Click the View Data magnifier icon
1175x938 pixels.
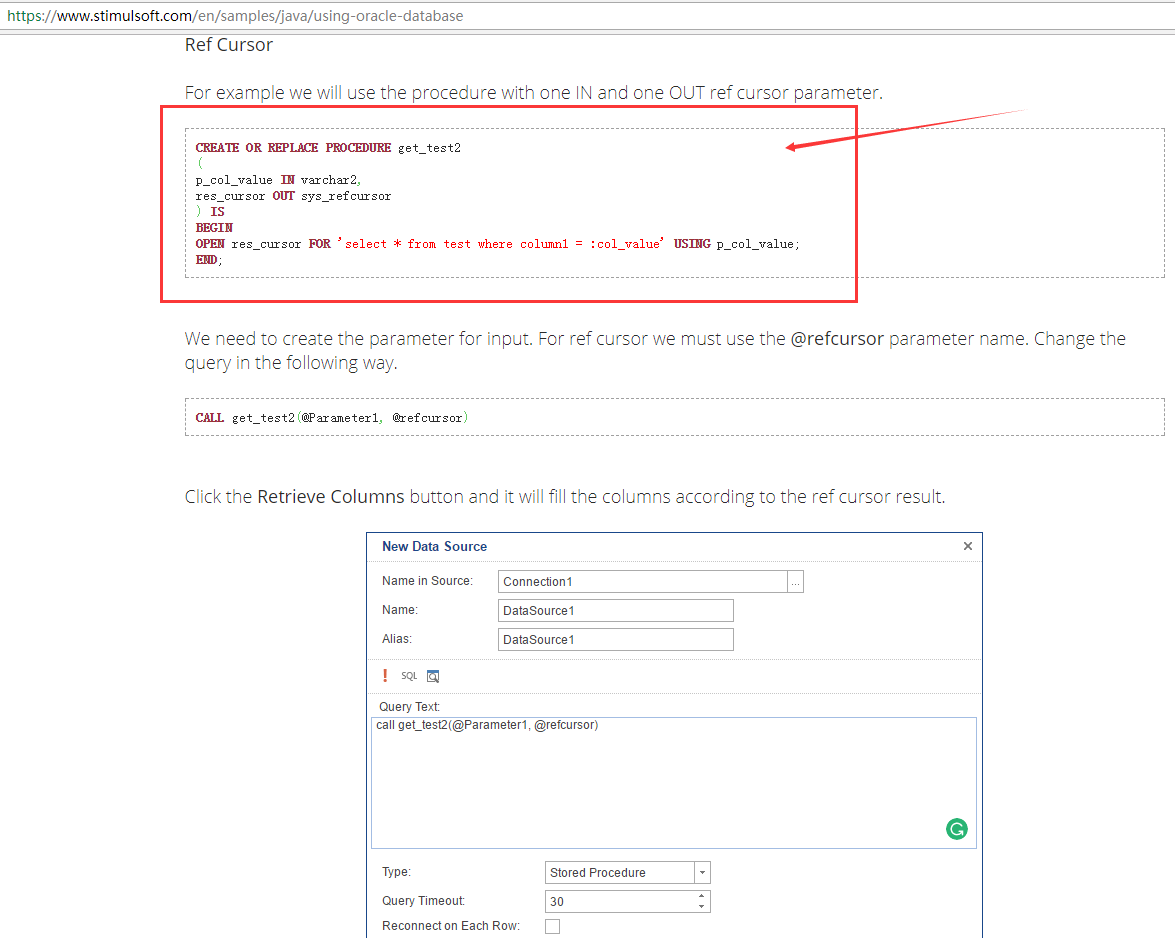coord(433,676)
